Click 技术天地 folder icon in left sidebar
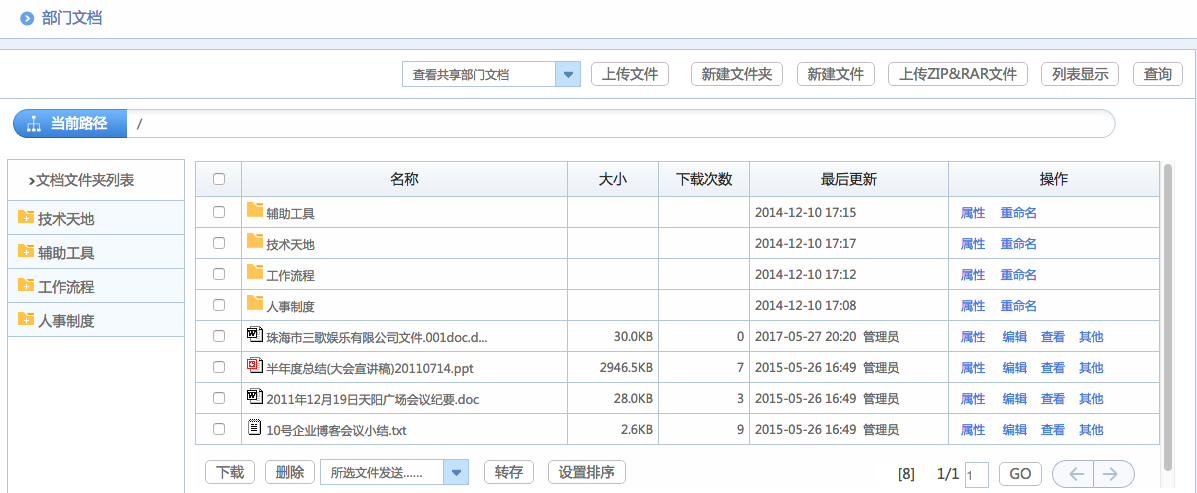This screenshot has height=493, width=1197. (26, 218)
